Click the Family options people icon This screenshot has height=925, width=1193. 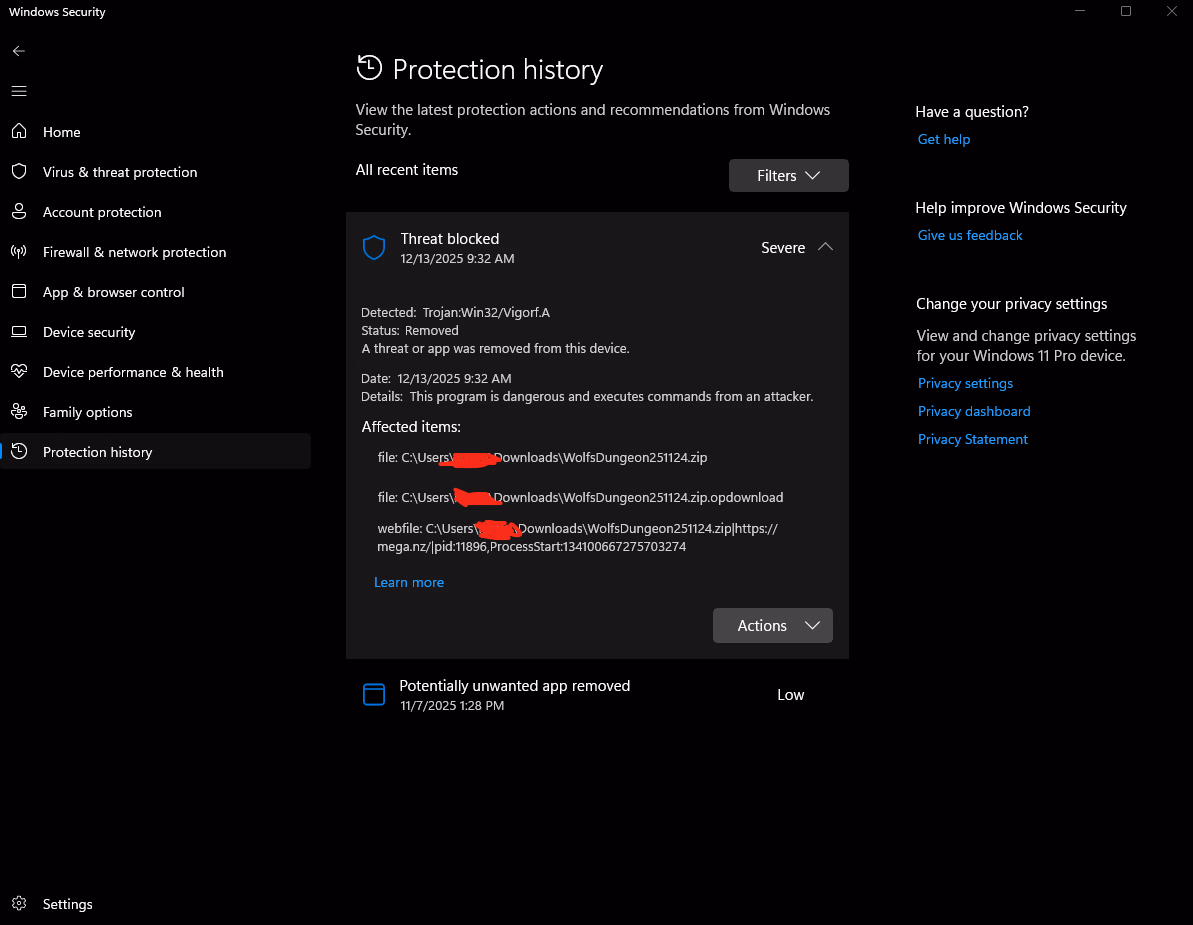(x=19, y=412)
